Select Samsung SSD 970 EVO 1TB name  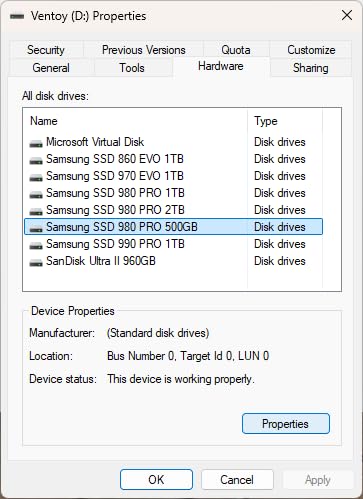(115, 176)
